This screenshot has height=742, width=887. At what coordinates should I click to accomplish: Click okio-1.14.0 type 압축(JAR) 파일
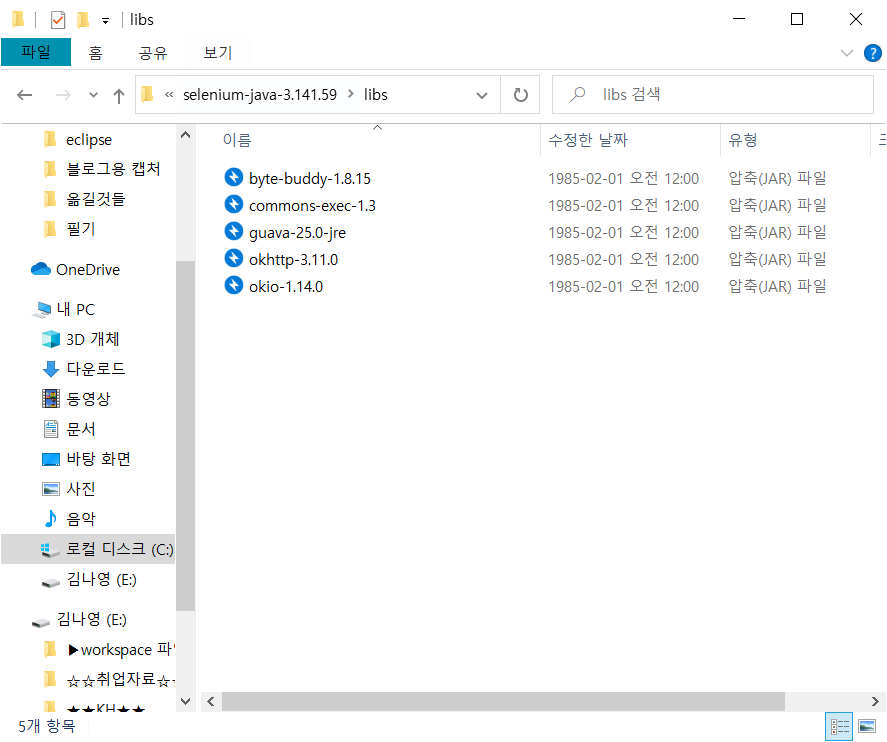tap(777, 286)
